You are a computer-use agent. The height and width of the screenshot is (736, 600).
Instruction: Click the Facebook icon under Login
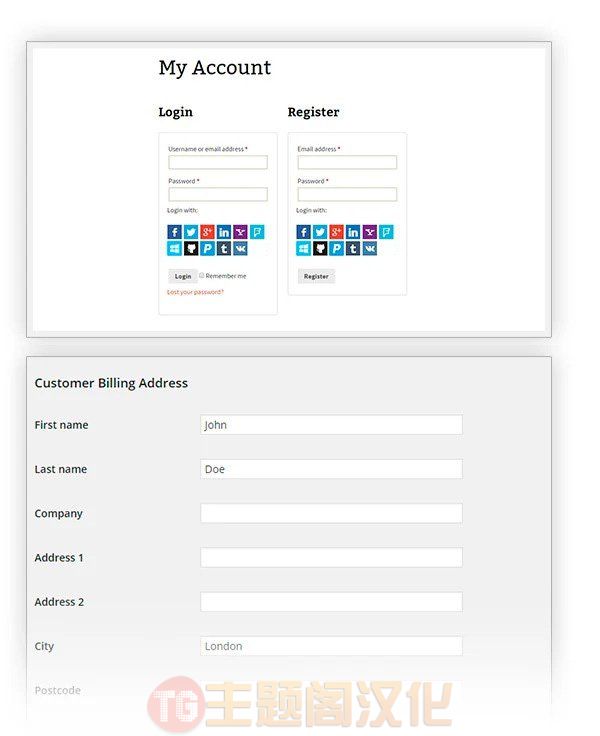(174, 232)
